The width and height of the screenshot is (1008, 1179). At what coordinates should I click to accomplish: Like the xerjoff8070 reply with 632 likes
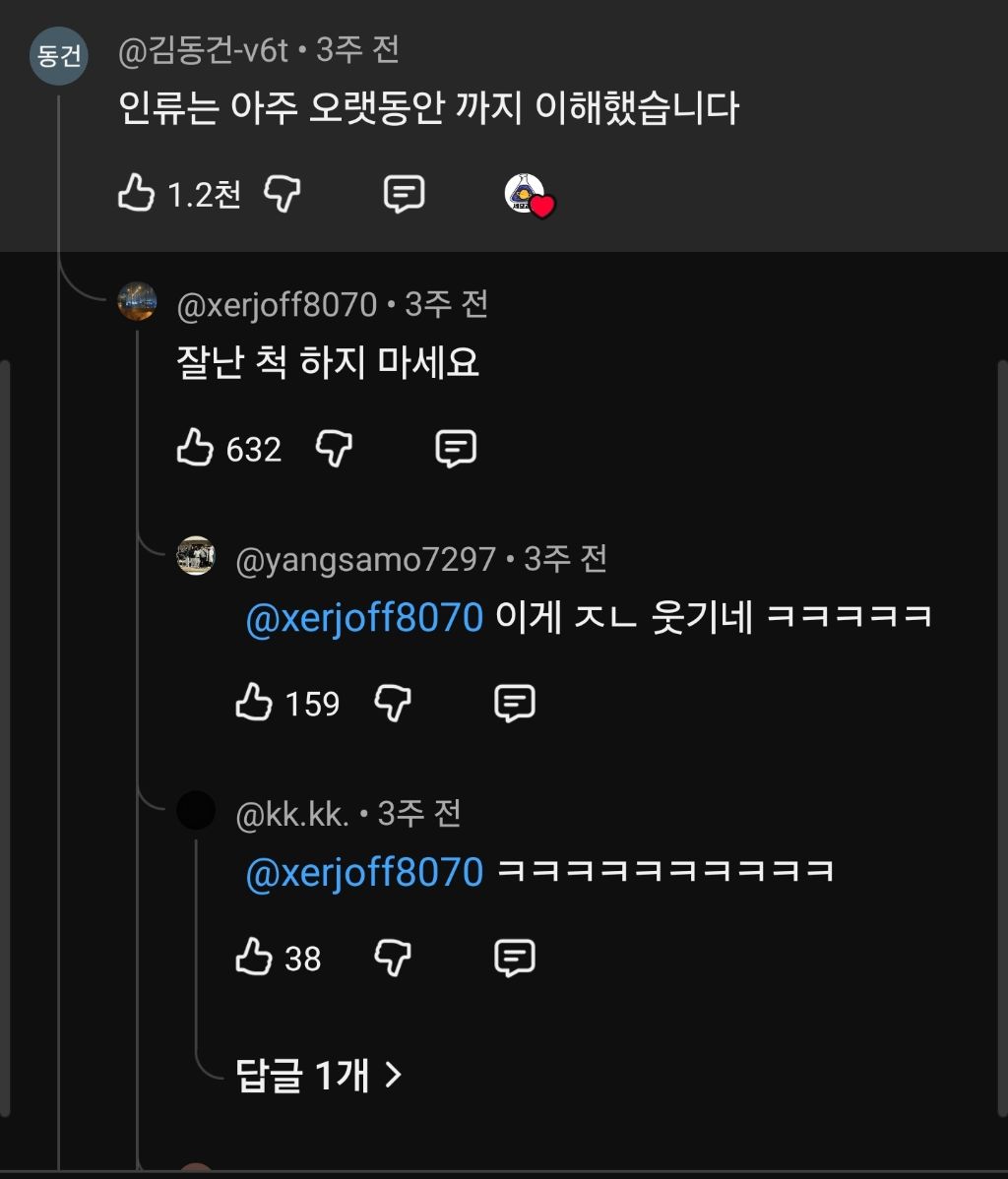click(x=196, y=449)
